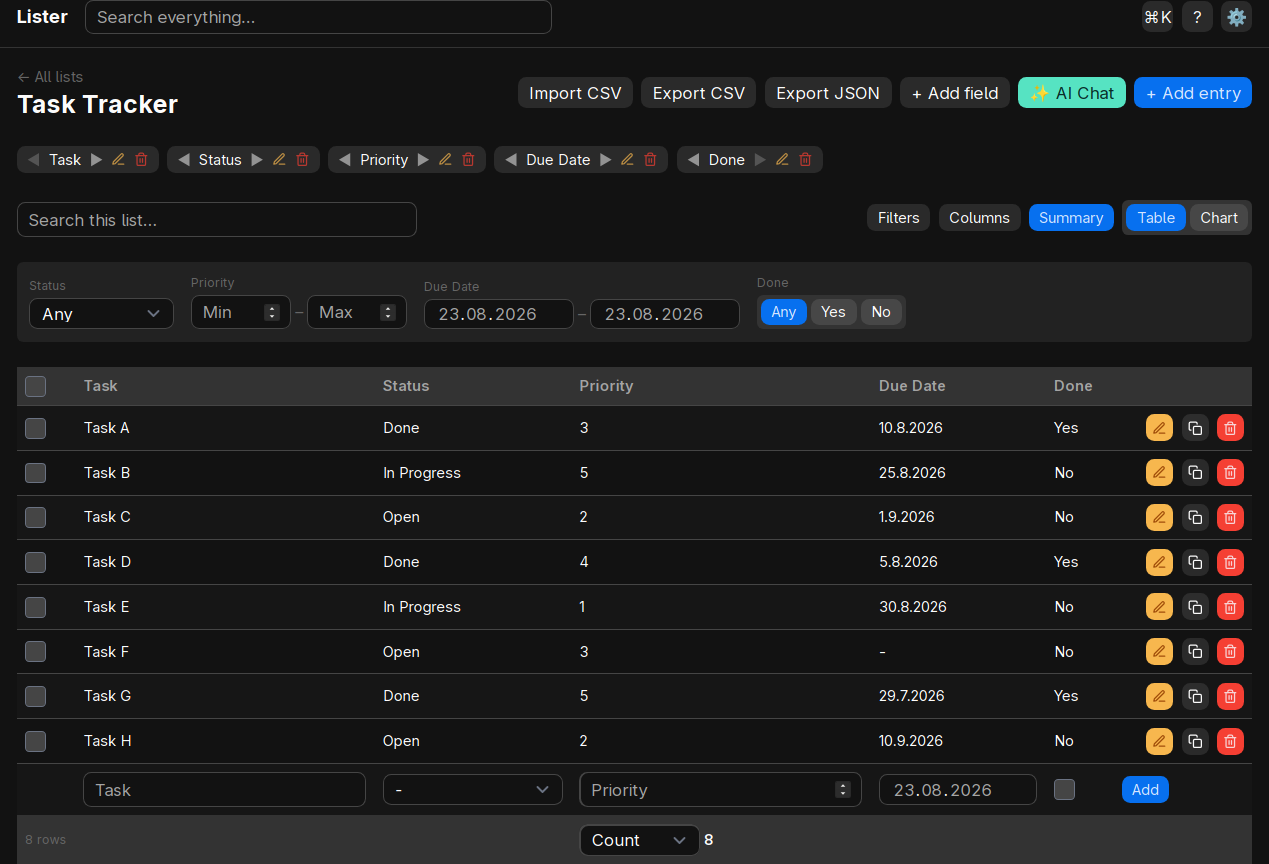Viewport: 1269px width, 864px height.
Task: Move the Priority field right
Action: (x=423, y=160)
